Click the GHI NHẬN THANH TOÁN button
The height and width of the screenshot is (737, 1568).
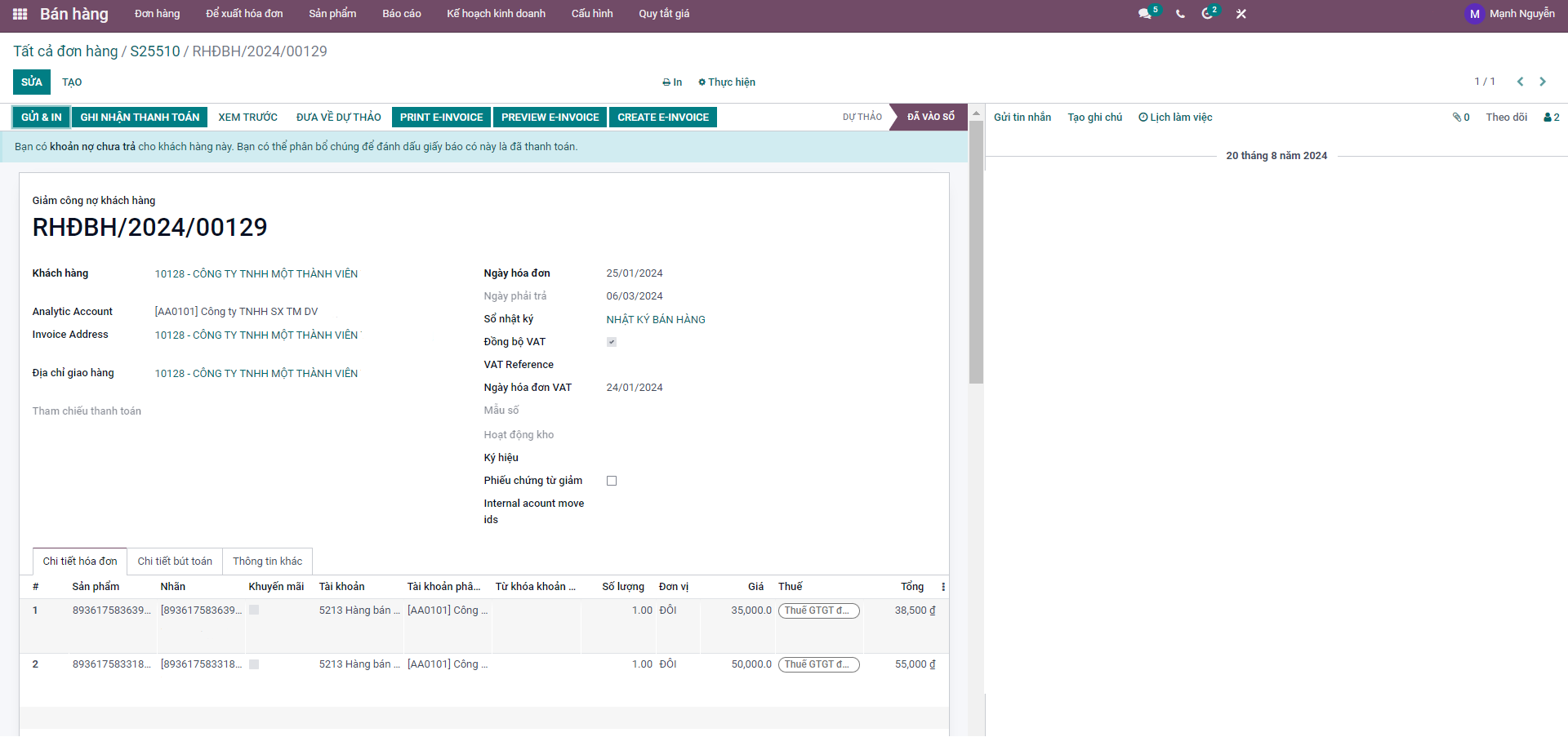coord(140,118)
